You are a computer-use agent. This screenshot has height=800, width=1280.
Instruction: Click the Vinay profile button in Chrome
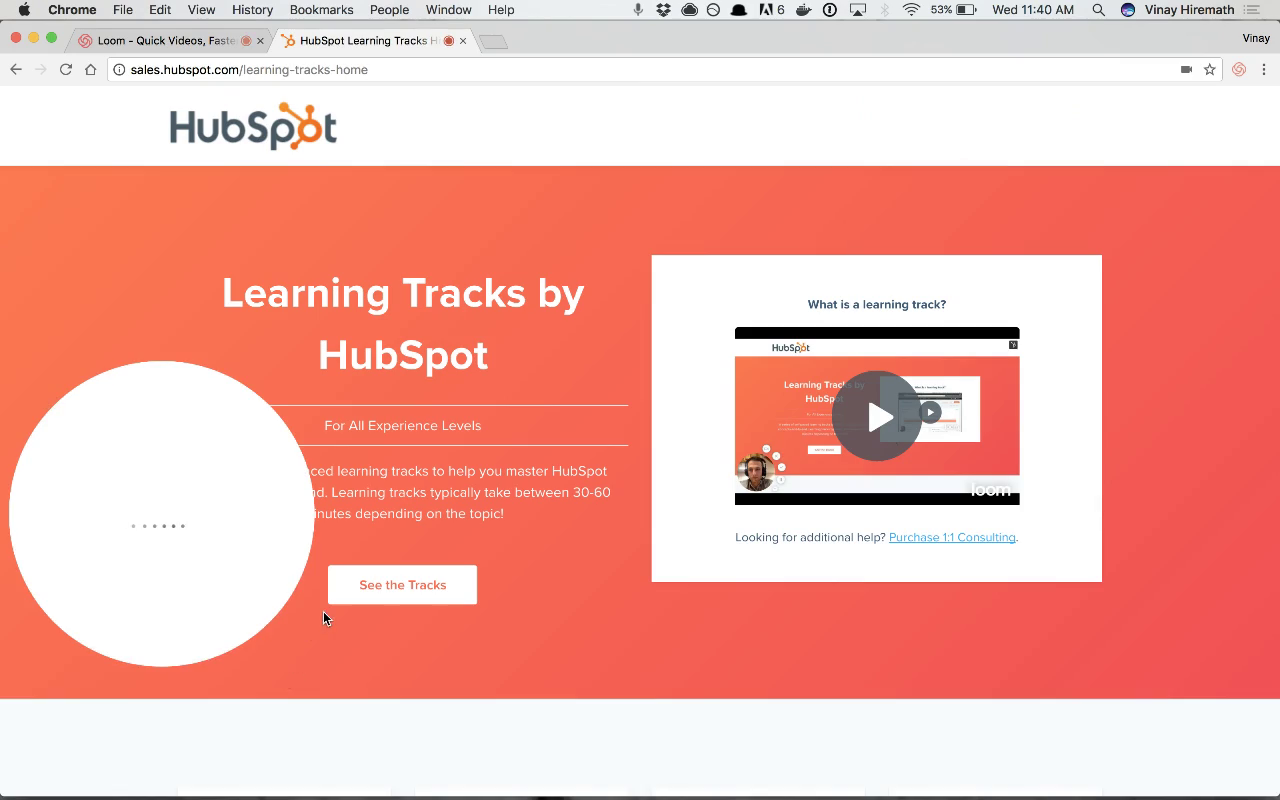coord(1256,38)
